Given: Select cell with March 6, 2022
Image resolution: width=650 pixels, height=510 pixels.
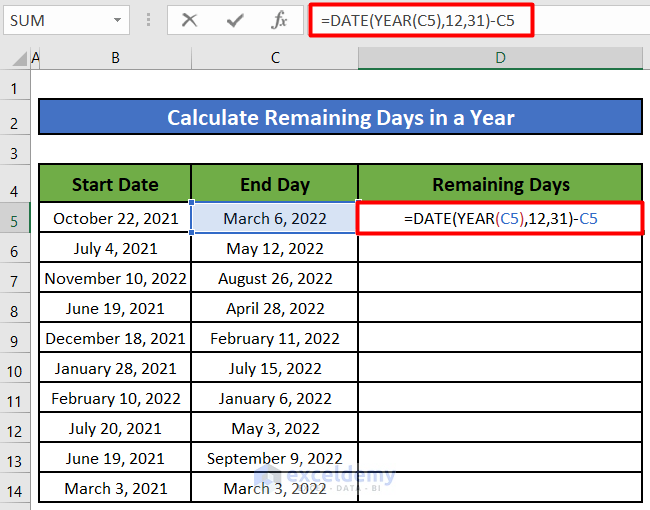Looking at the screenshot, I should pyautogui.click(x=275, y=219).
